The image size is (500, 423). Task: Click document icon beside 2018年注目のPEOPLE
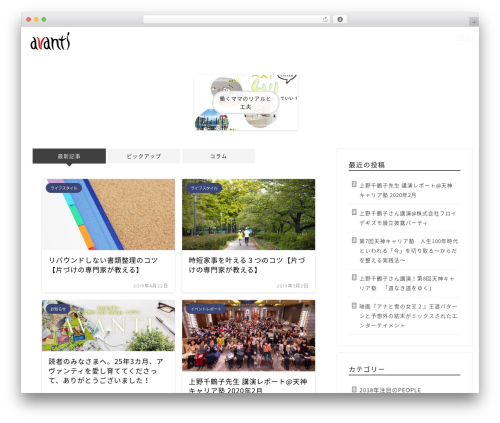click(x=354, y=389)
